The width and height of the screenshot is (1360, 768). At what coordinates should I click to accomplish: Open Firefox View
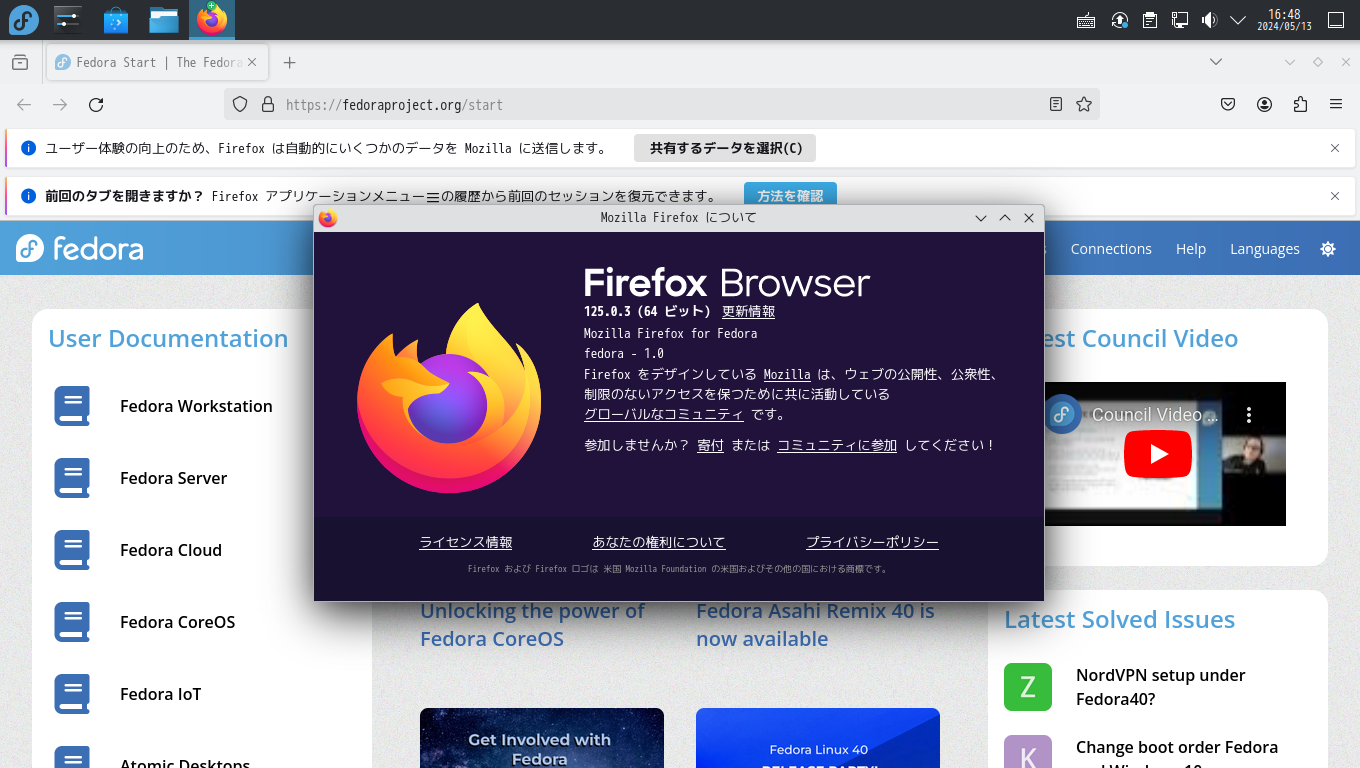coord(20,62)
